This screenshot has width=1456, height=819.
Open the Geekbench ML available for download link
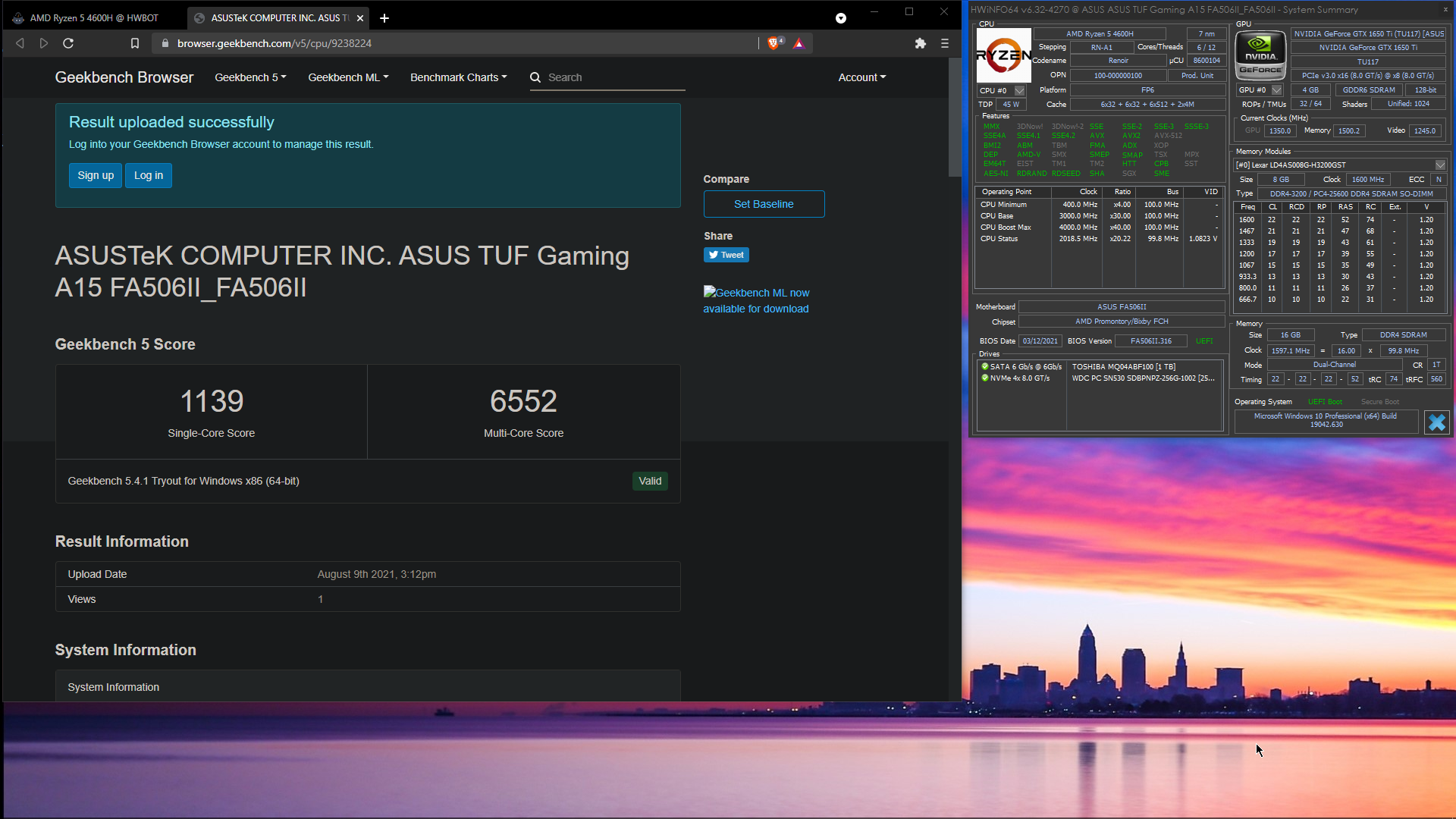756,300
